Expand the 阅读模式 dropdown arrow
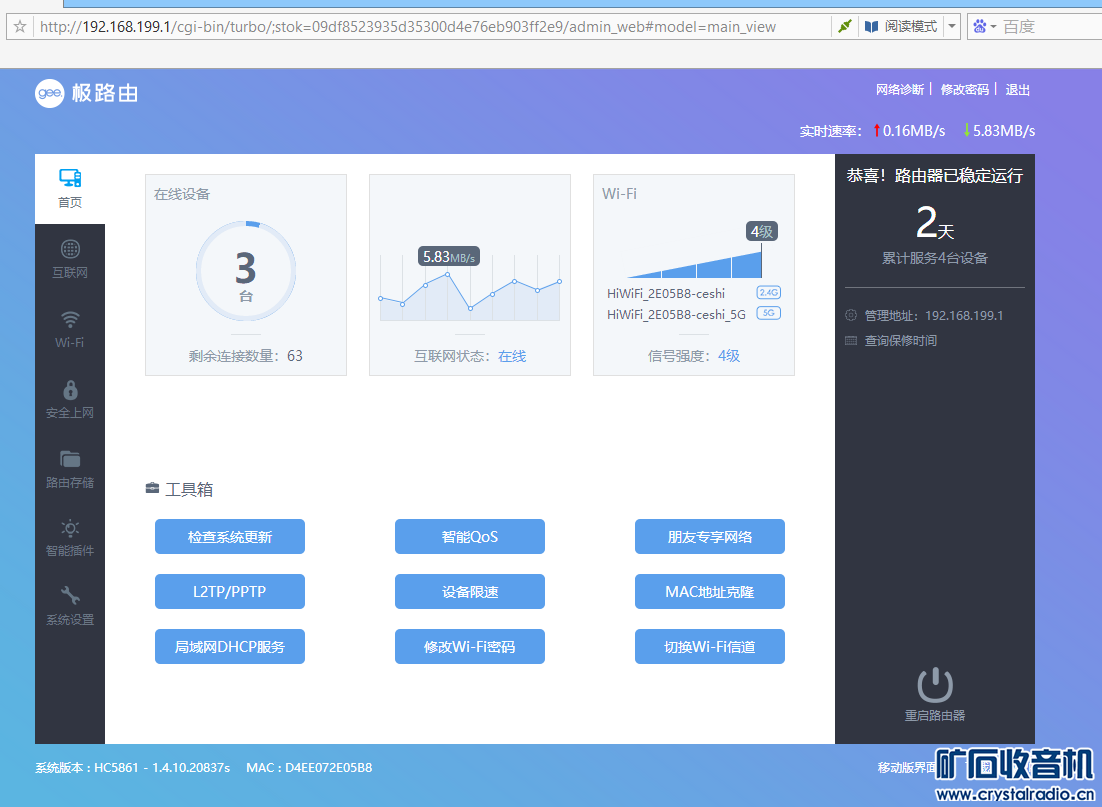Viewport: 1102px width, 807px height. 951,27
